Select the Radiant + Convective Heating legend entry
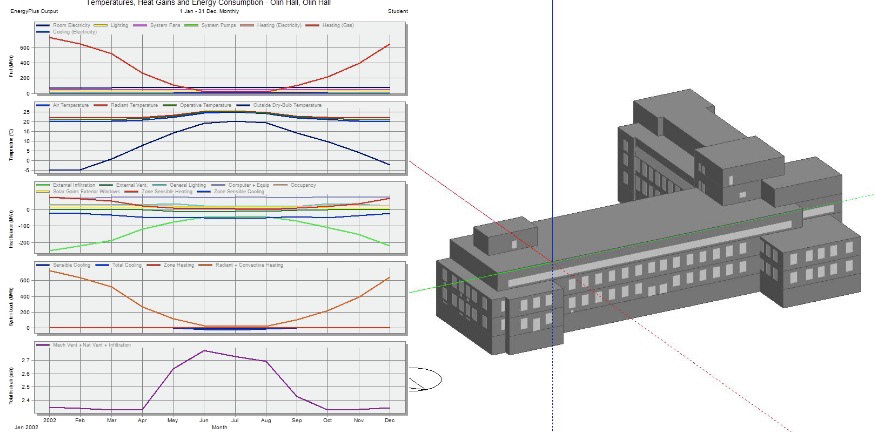The height and width of the screenshot is (432, 875). click(240, 265)
